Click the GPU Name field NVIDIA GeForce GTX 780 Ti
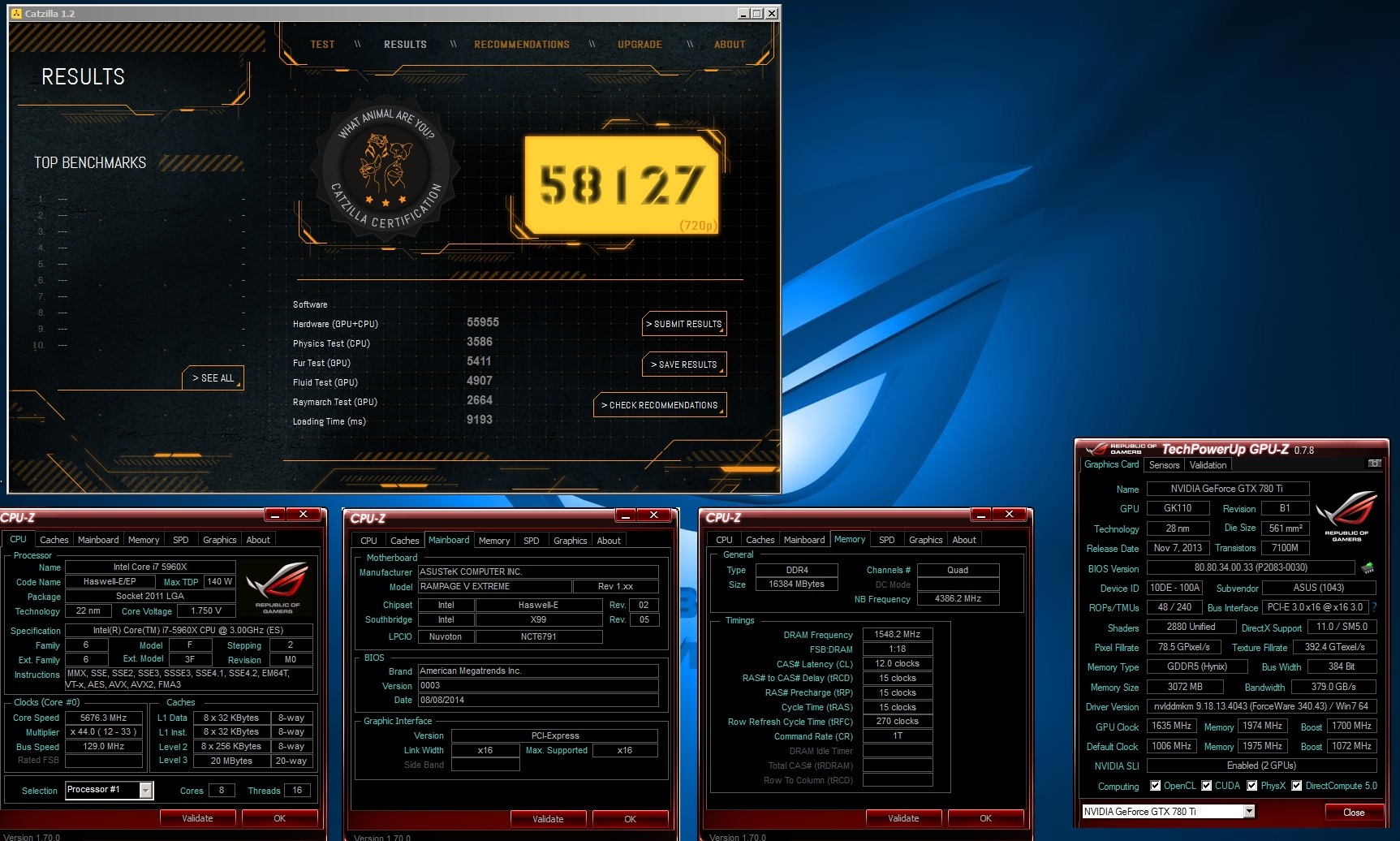Screen dimensions: 1400x841 tap(1227, 489)
